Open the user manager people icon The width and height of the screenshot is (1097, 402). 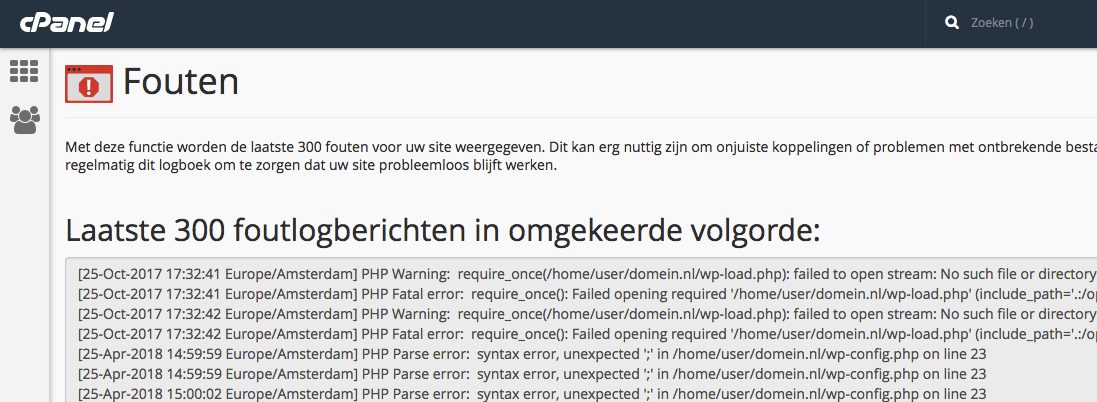tap(24, 120)
